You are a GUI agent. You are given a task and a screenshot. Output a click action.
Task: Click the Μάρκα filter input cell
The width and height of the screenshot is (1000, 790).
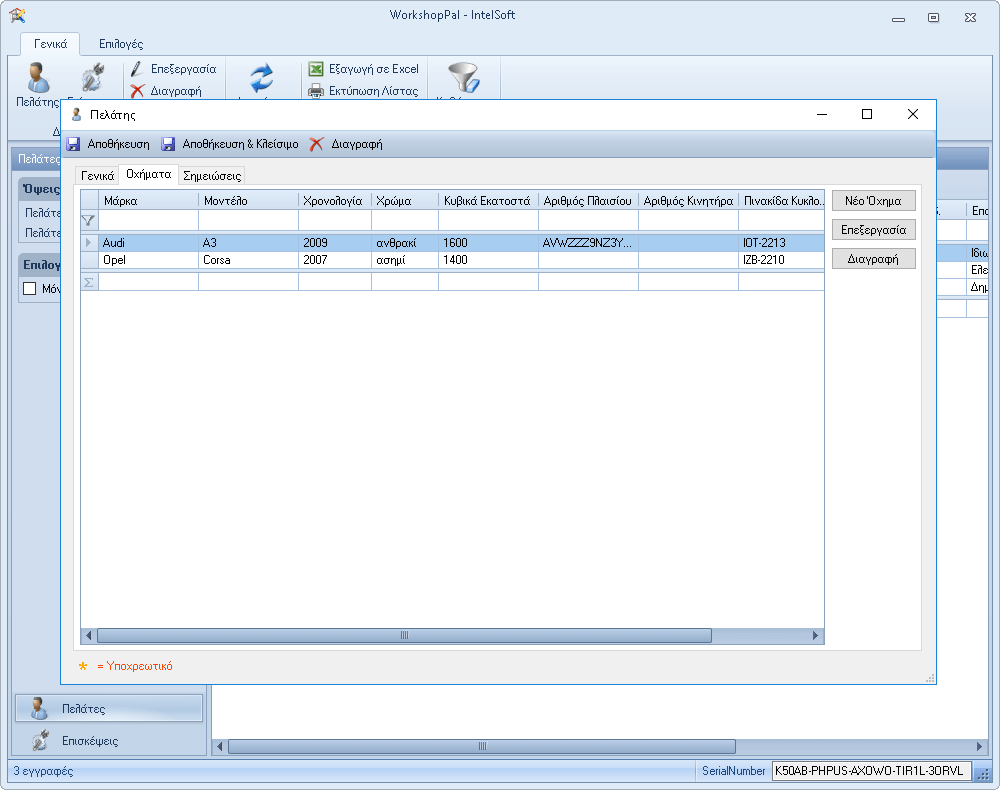click(x=148, y=220)
